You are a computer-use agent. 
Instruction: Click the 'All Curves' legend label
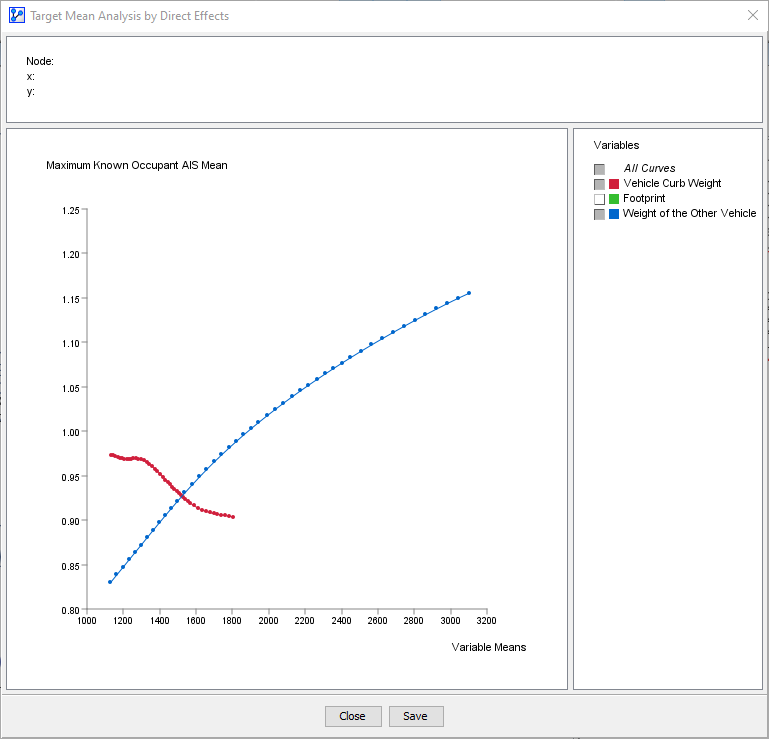tap(649, 168)
